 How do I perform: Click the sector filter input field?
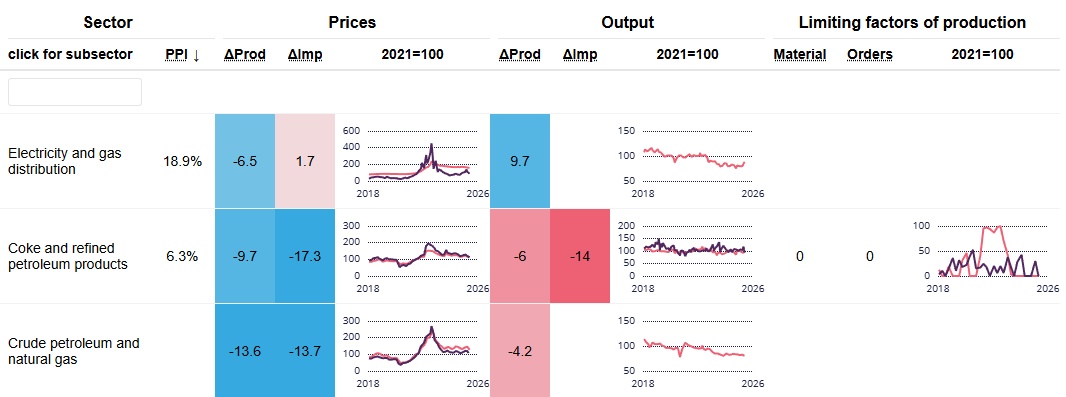(75, 92)
